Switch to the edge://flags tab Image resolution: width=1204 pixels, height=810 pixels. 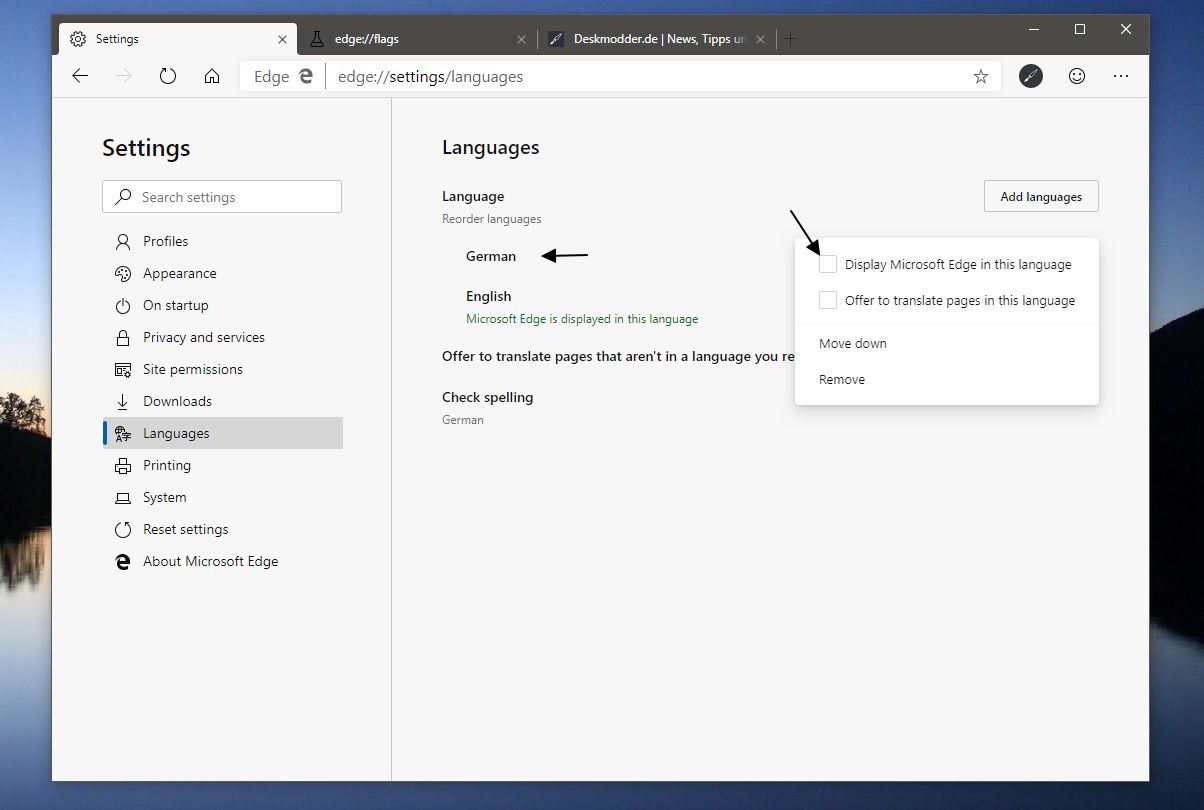(417, 39)
